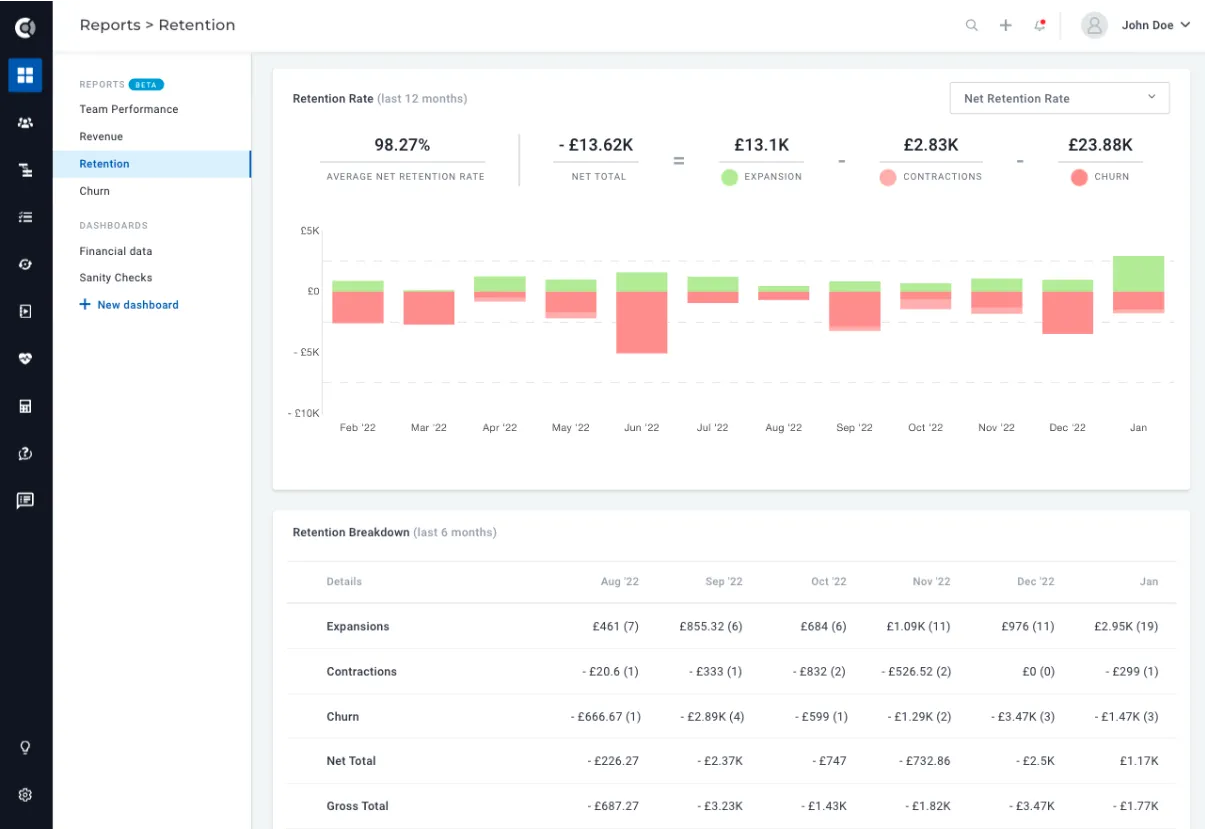Open the notifications bell
Viewport: 1205px width, 829px height.
point(1040,25)
